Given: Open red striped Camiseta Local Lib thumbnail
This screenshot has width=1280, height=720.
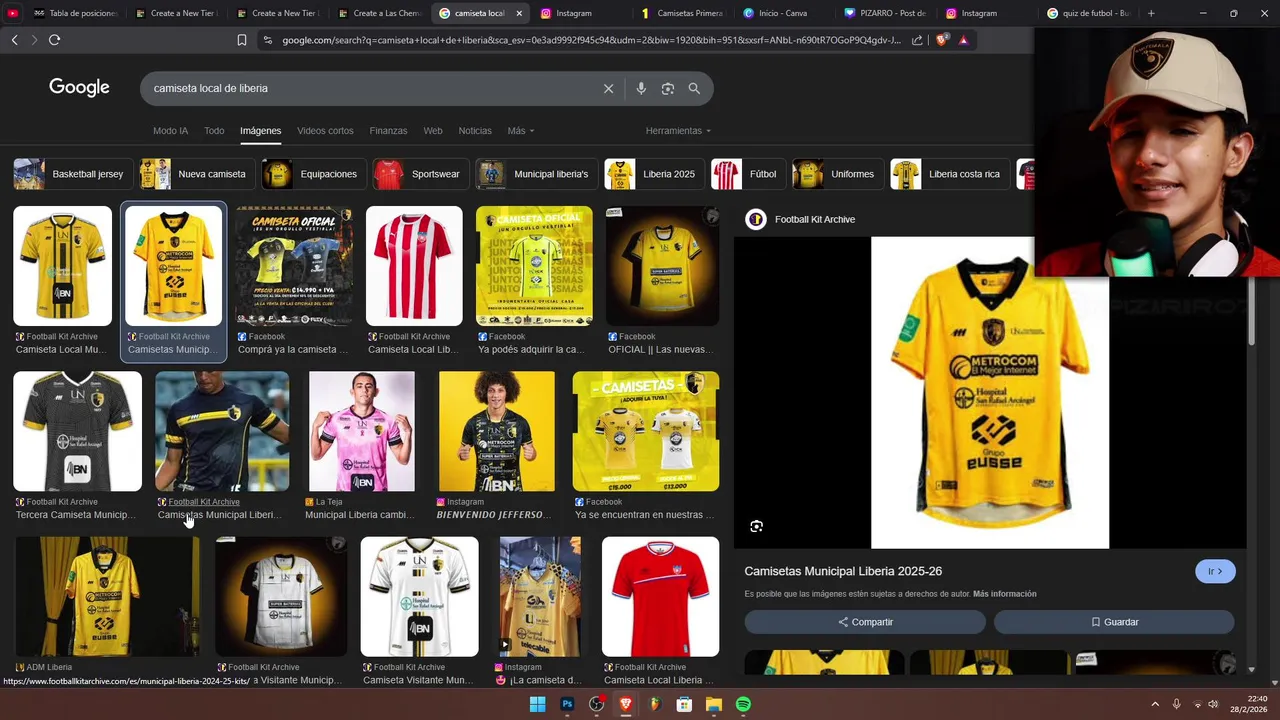Looking at the screenshot, I should coord(414,266).
